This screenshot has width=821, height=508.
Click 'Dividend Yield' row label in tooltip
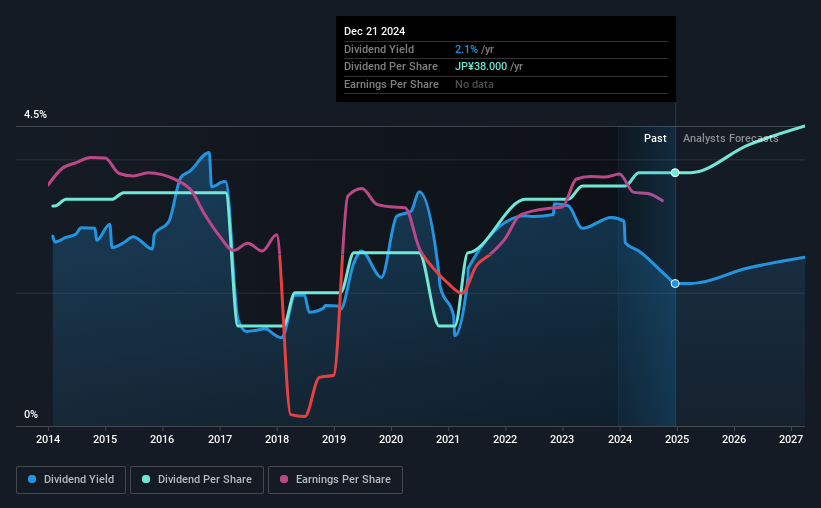tap(379, 49)
